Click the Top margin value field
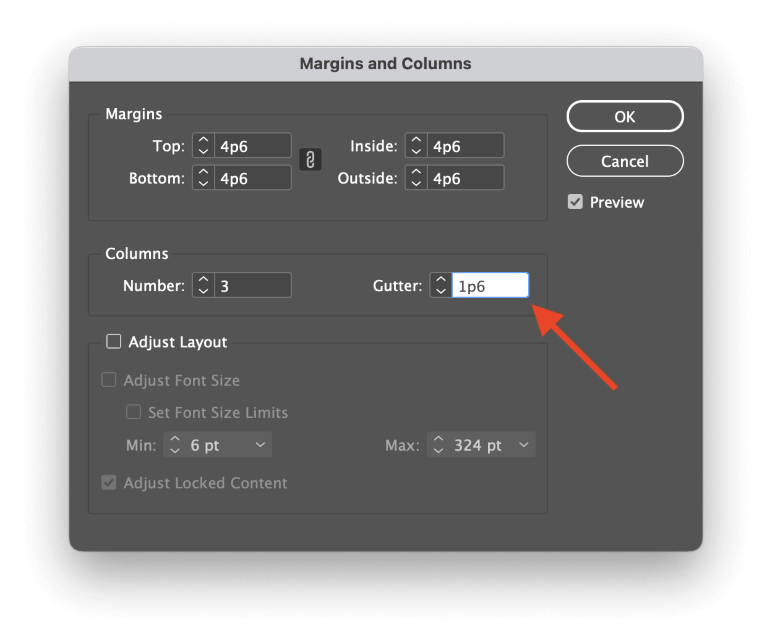Image resolution: width=772 pixels, height=643 pixels. tap(253, 146)
